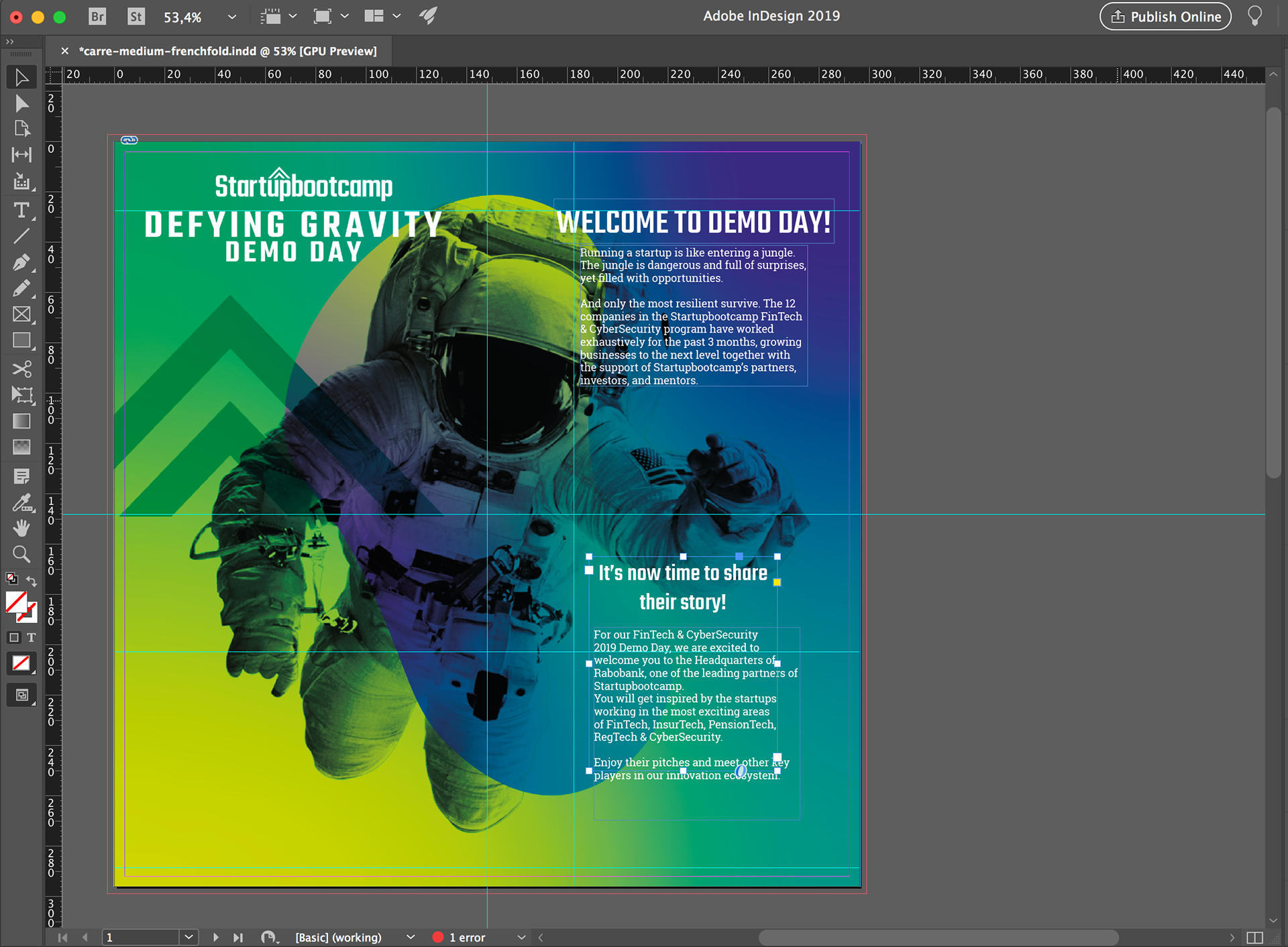Select the Pen tool
The width and height of the screenshot is (1288, 947).
pos(21,262)
